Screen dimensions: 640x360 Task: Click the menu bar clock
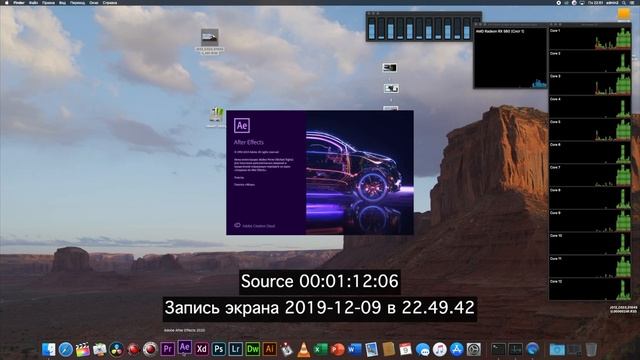(595, 2)
